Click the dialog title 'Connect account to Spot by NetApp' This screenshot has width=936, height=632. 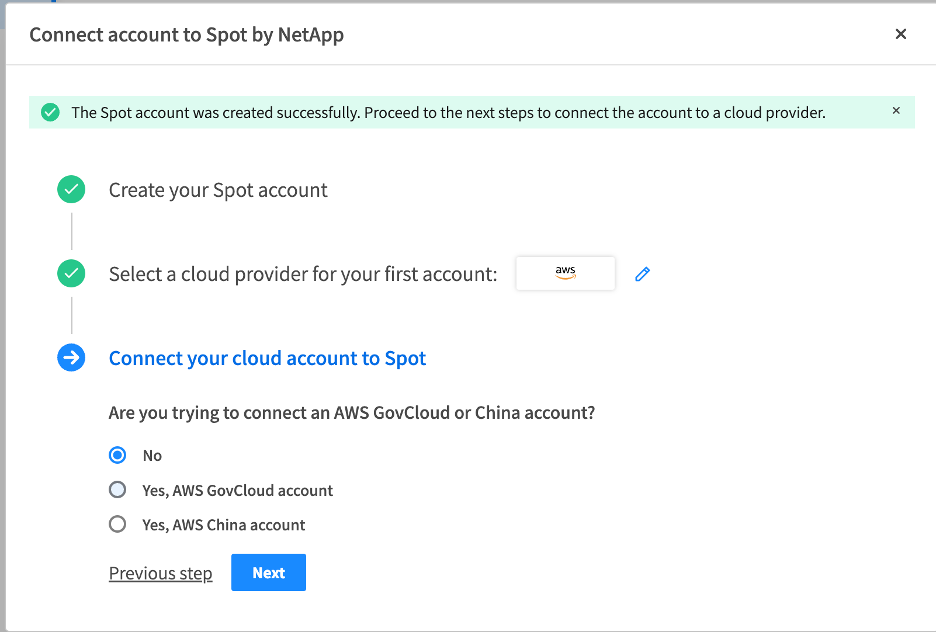(186, 35)
